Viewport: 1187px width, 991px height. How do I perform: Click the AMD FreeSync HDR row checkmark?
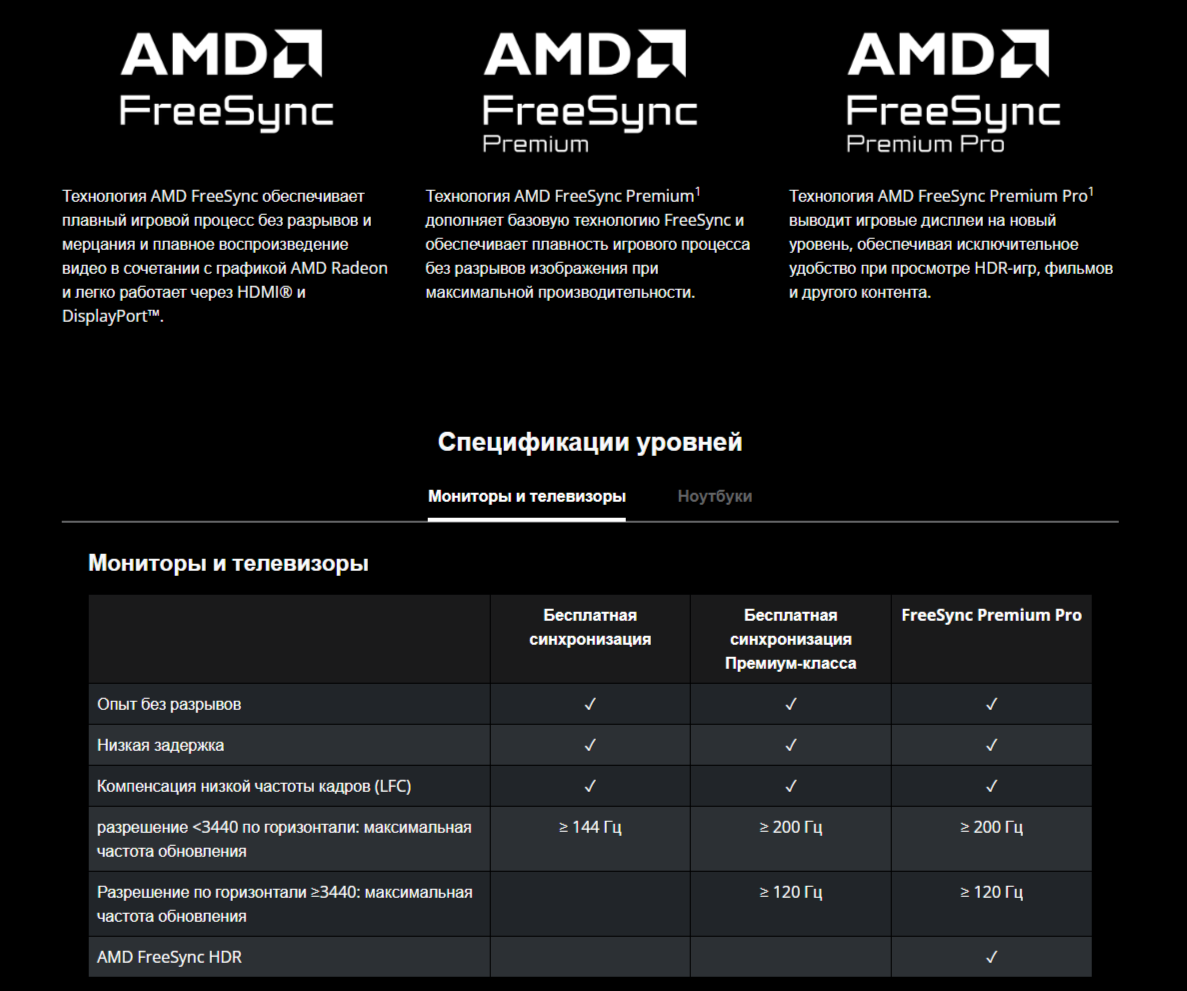991,957
